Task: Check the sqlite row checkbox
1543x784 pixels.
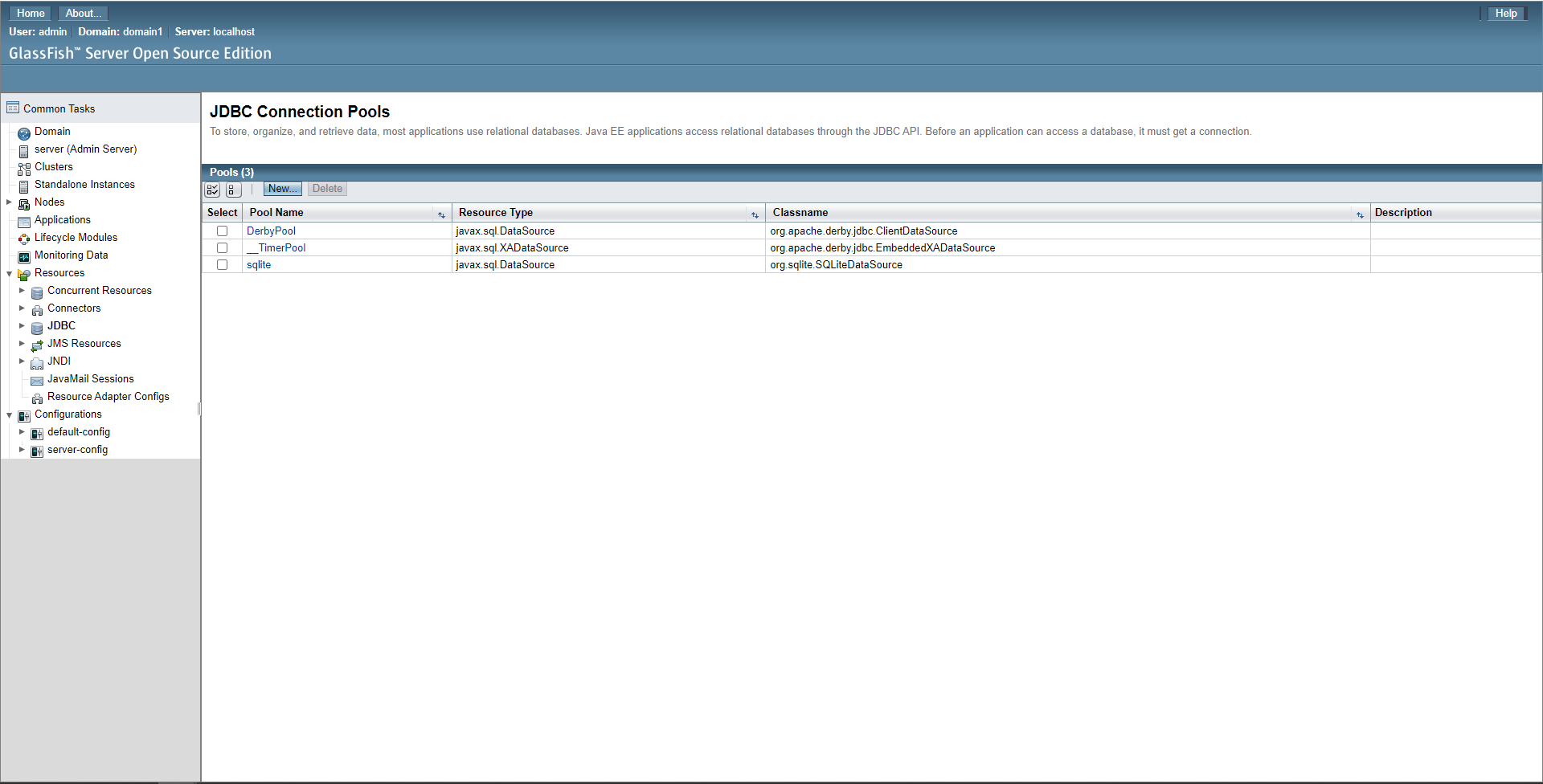Action: tap(222, 264)
